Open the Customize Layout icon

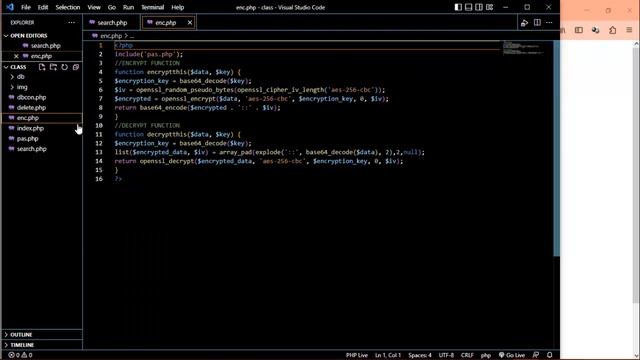pyautogui.click(x=489, y=7)
